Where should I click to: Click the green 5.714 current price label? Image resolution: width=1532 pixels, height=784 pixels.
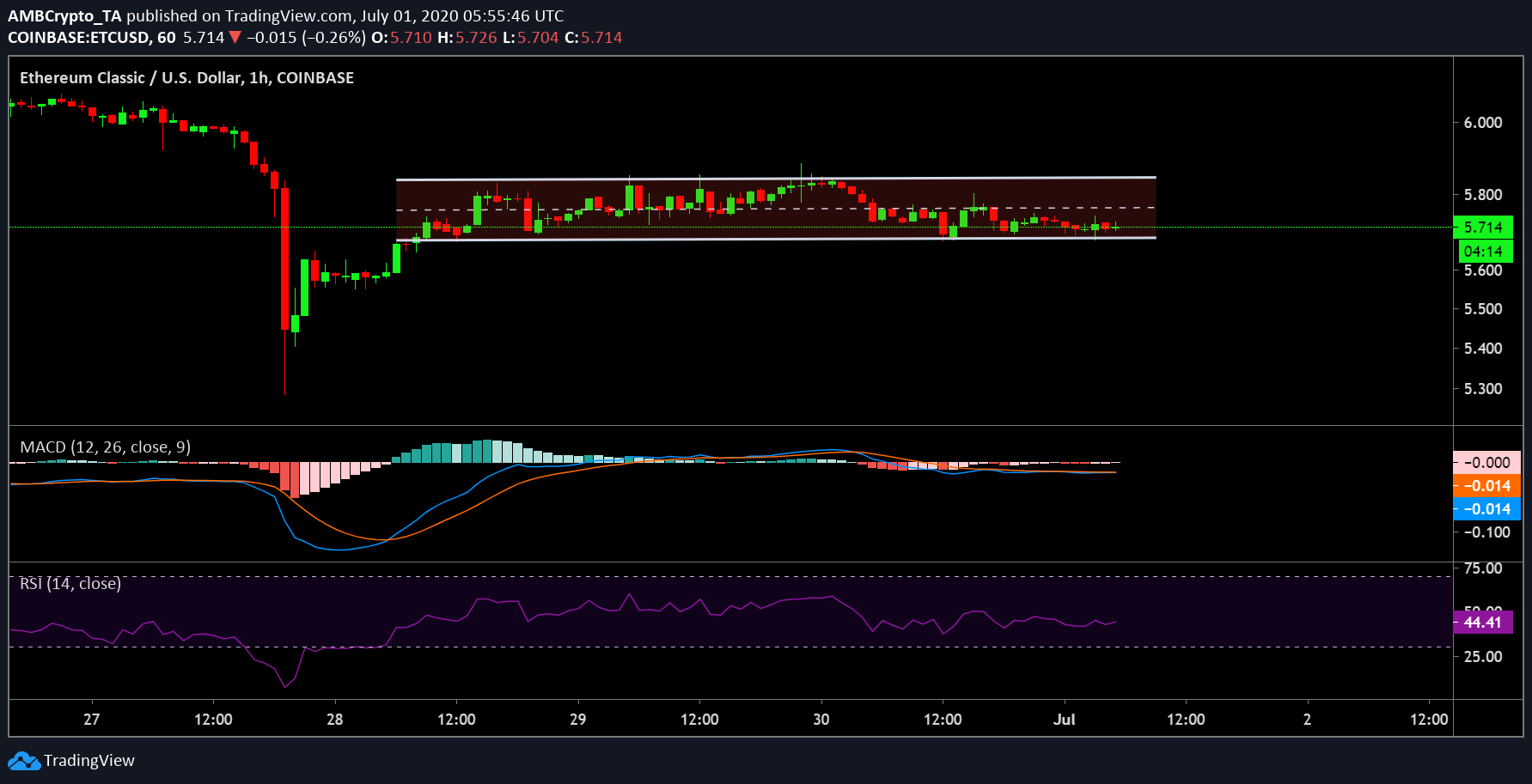click(x=1483, y=227)
